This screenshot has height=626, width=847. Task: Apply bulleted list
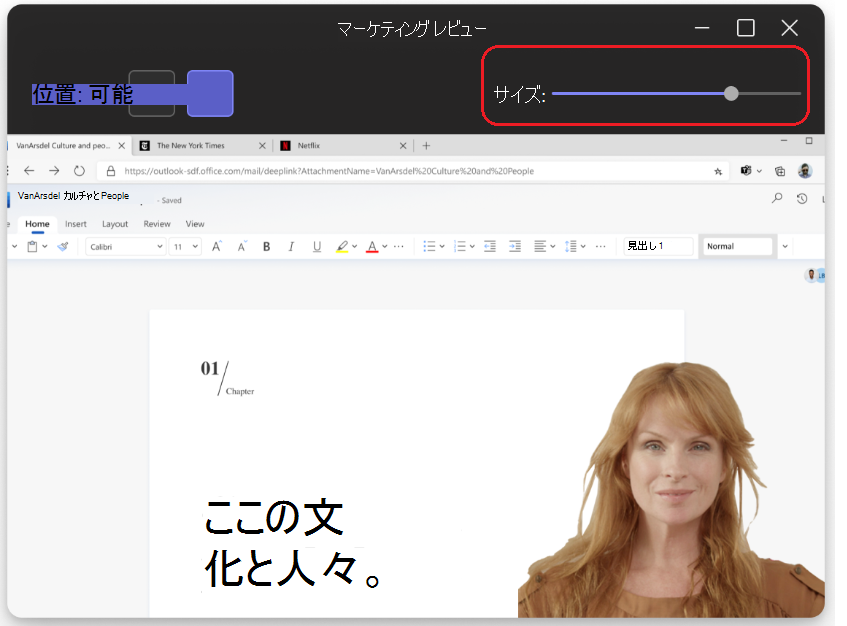coord(429,246)
